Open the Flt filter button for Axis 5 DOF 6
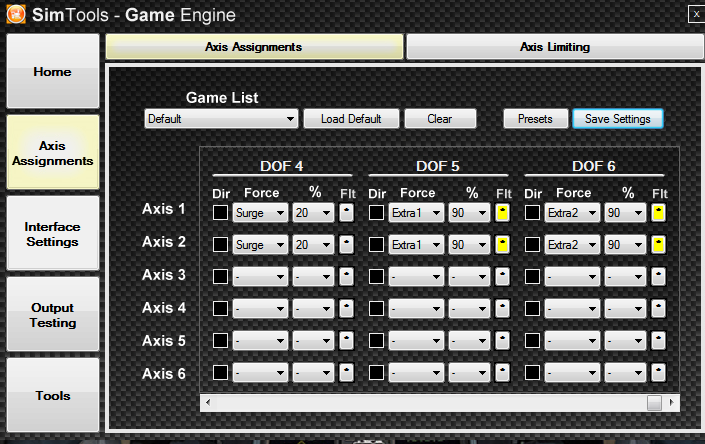This screenshot has height=444, width=705. (x=658, y=341)
